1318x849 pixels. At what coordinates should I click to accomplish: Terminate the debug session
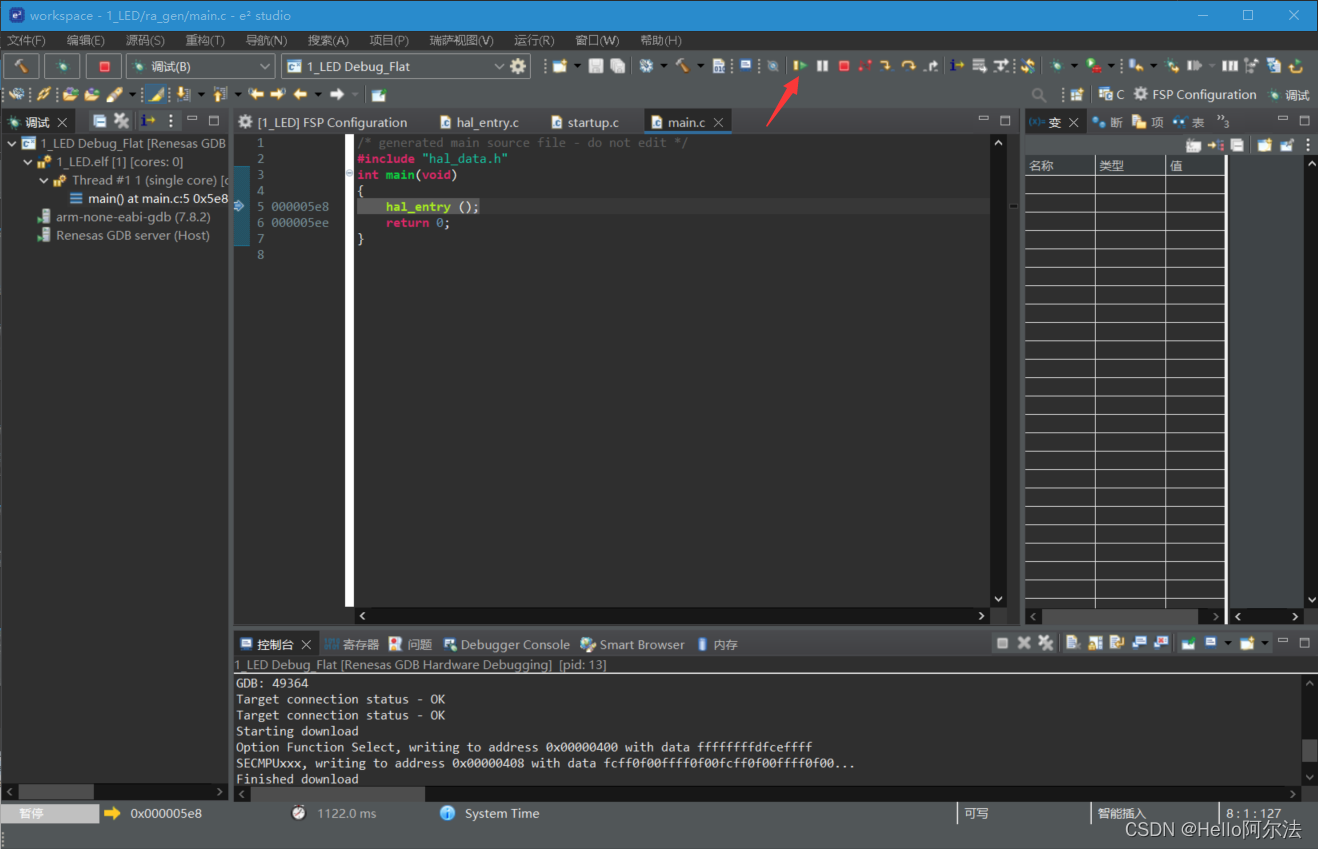[844, 65]
